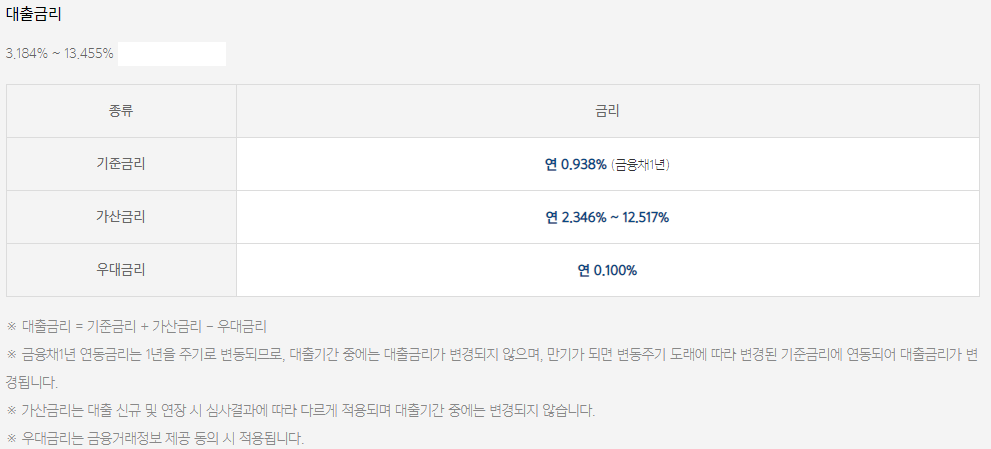The image size is (991, 449).
Task: Click the wrapped 경됩니다 line of note
Action: click(32, 383)
